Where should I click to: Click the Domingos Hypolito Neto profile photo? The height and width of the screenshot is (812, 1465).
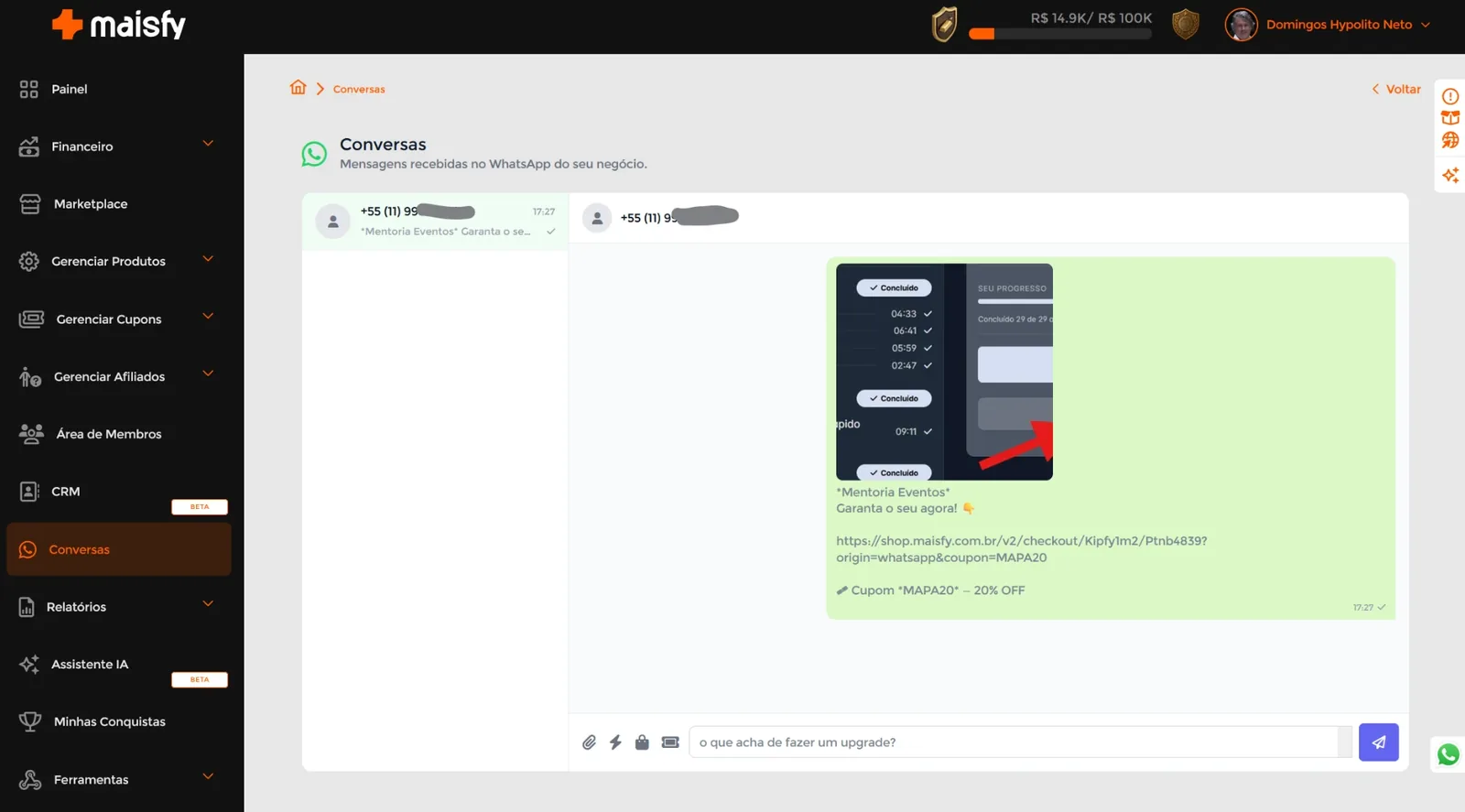click(1241, 25)
